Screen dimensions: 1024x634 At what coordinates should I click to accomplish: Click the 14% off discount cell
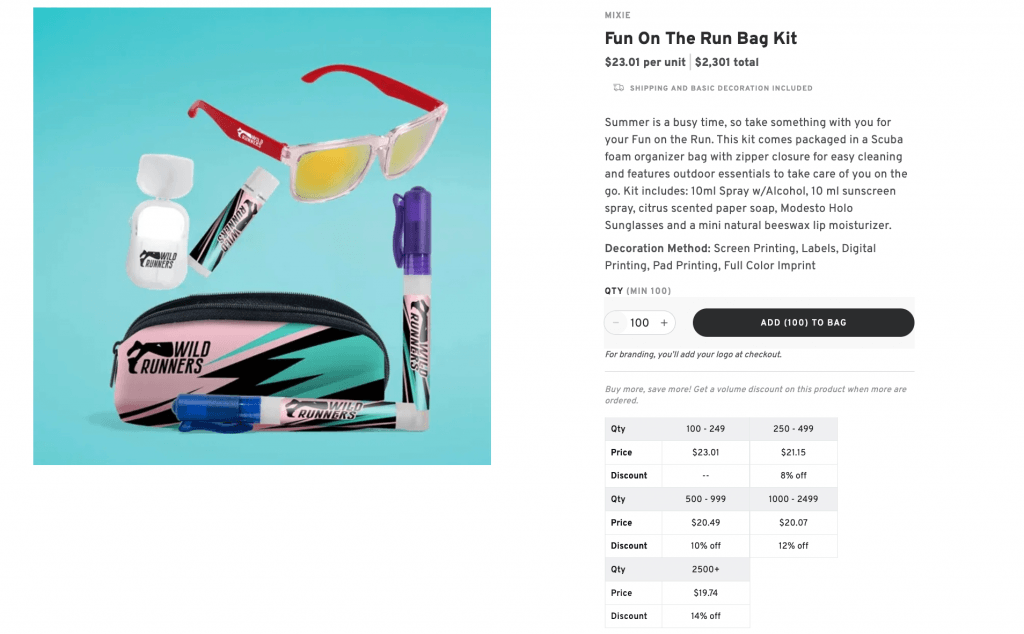coord(705,616)
